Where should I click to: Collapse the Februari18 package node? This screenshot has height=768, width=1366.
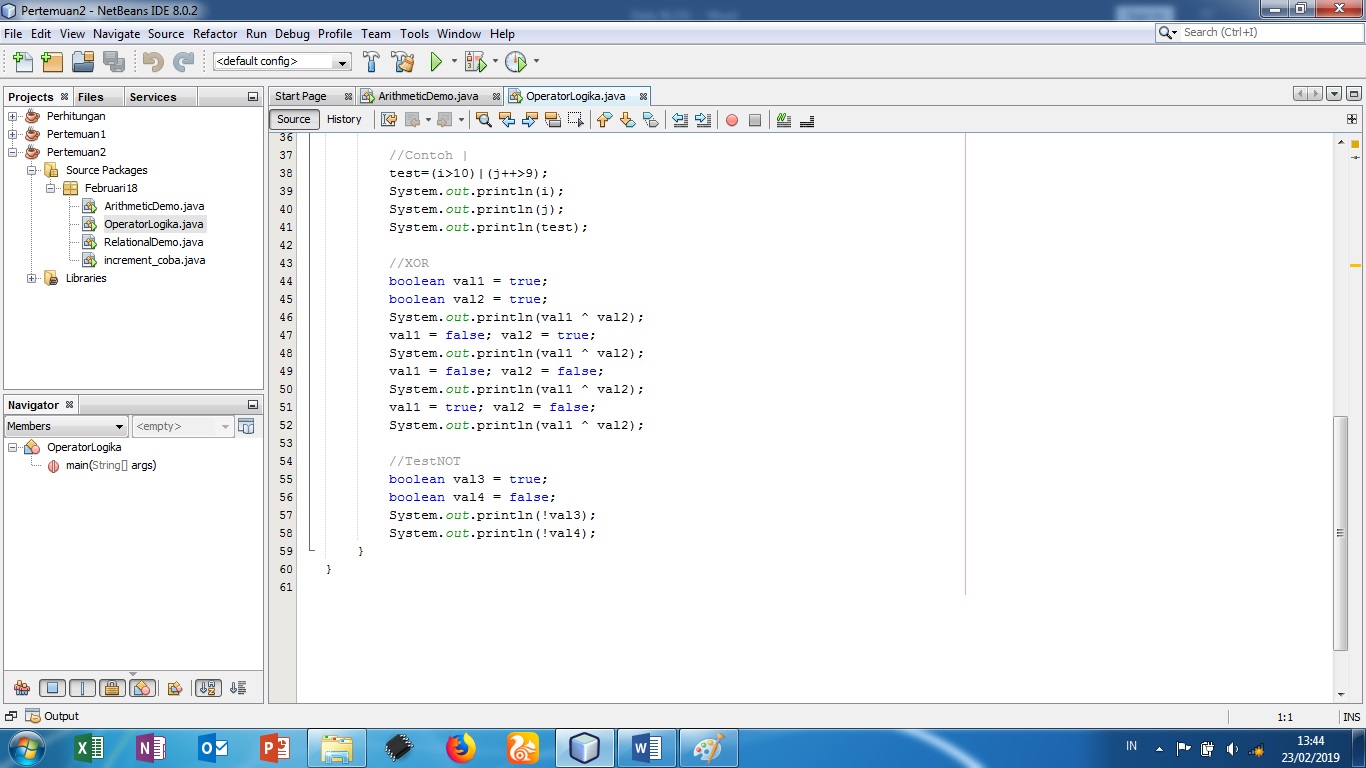tap(51, 188)
